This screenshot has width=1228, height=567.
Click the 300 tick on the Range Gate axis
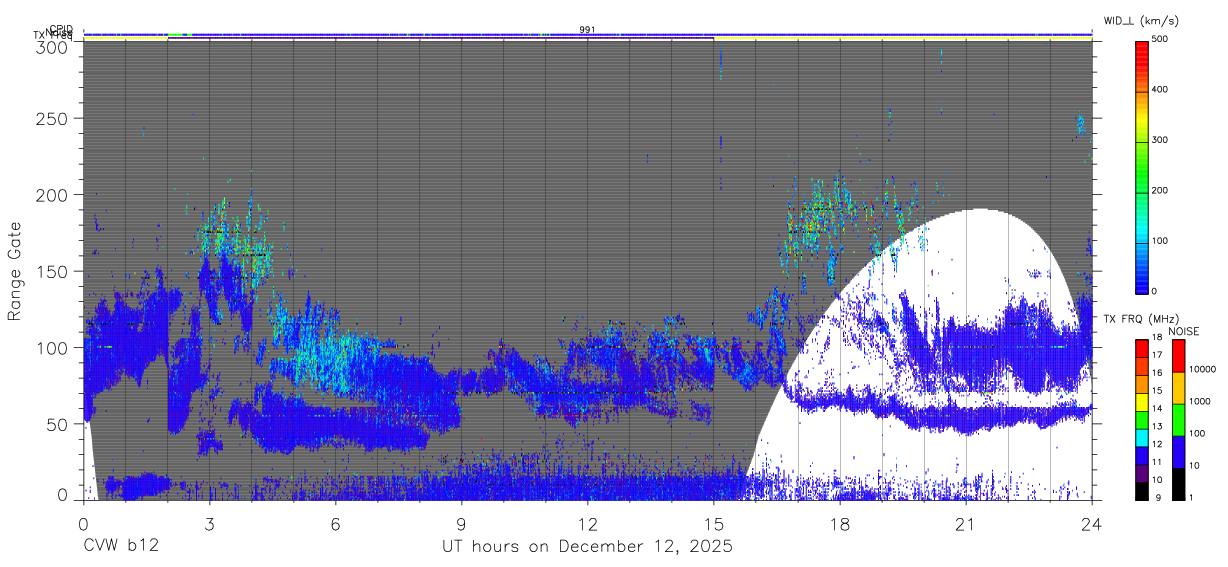click(51, 46)
